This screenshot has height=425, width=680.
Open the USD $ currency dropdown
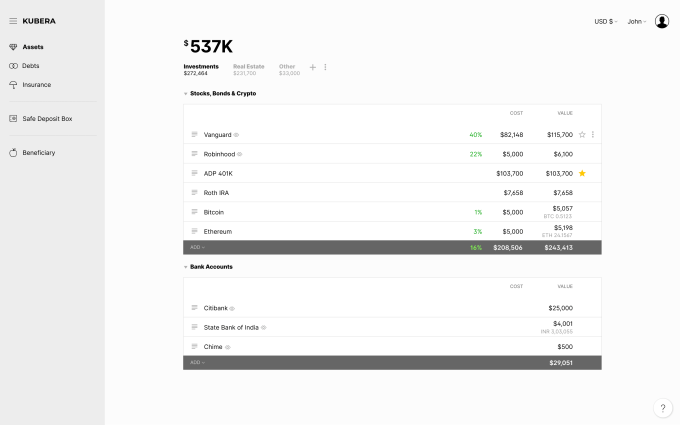point(606,21)
